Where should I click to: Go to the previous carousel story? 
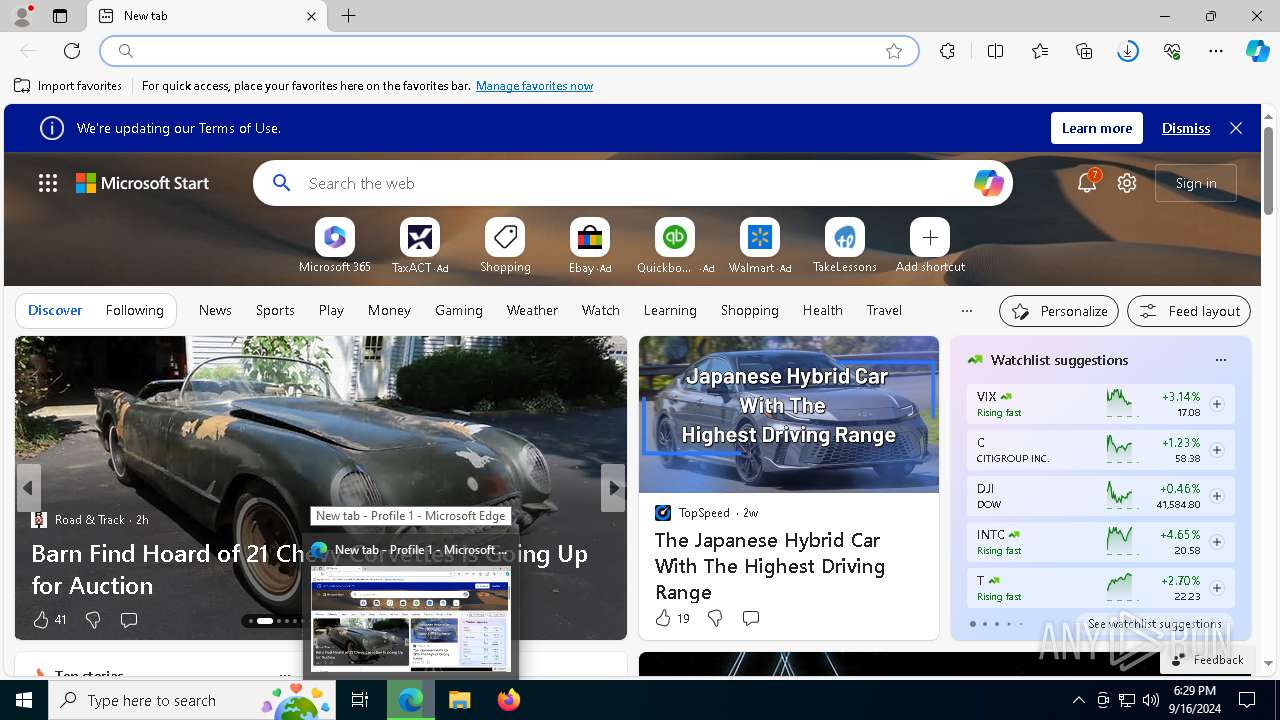pyautogui.click(x=28, y=488)
